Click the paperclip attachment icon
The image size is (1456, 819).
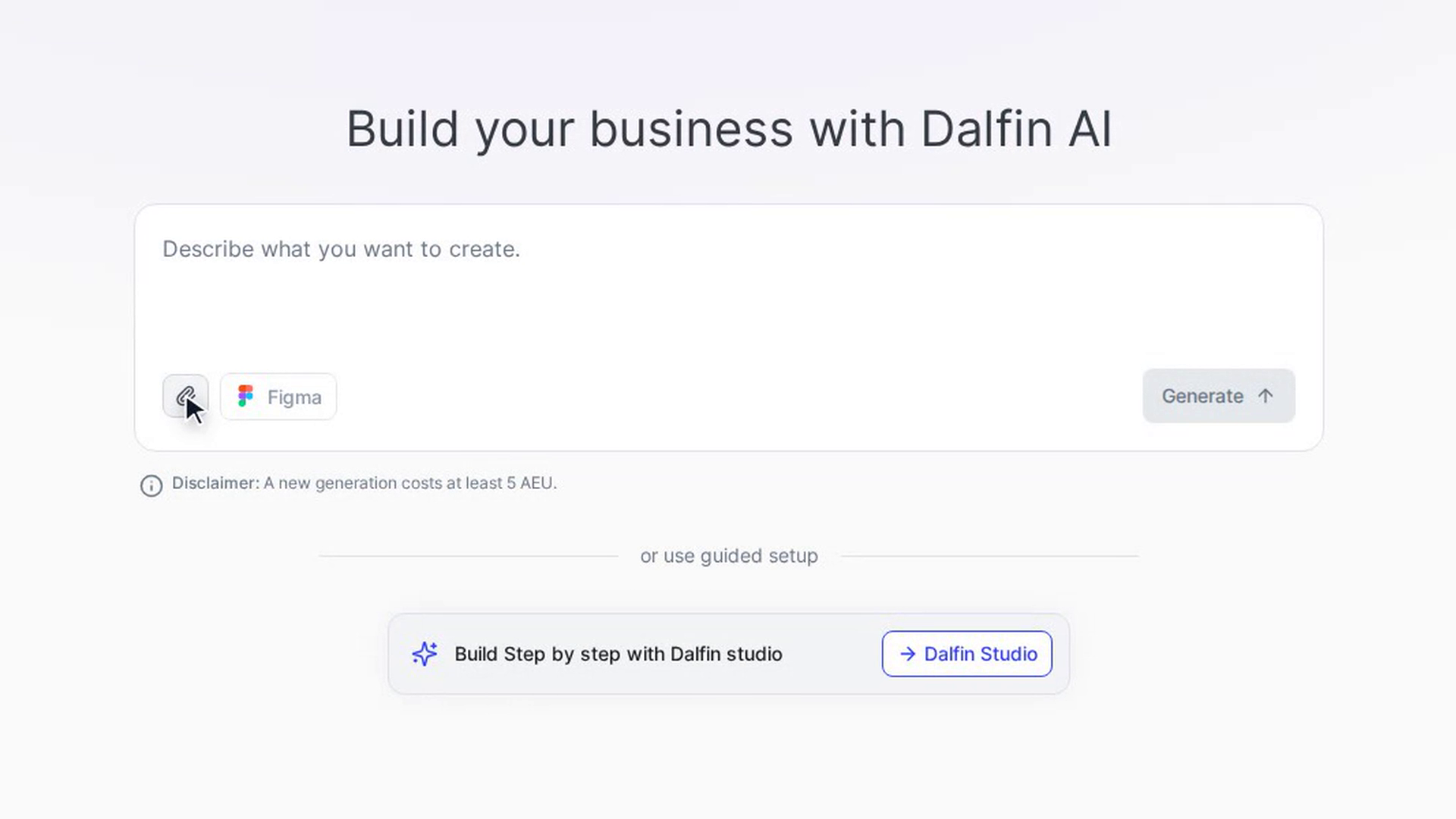185,396
